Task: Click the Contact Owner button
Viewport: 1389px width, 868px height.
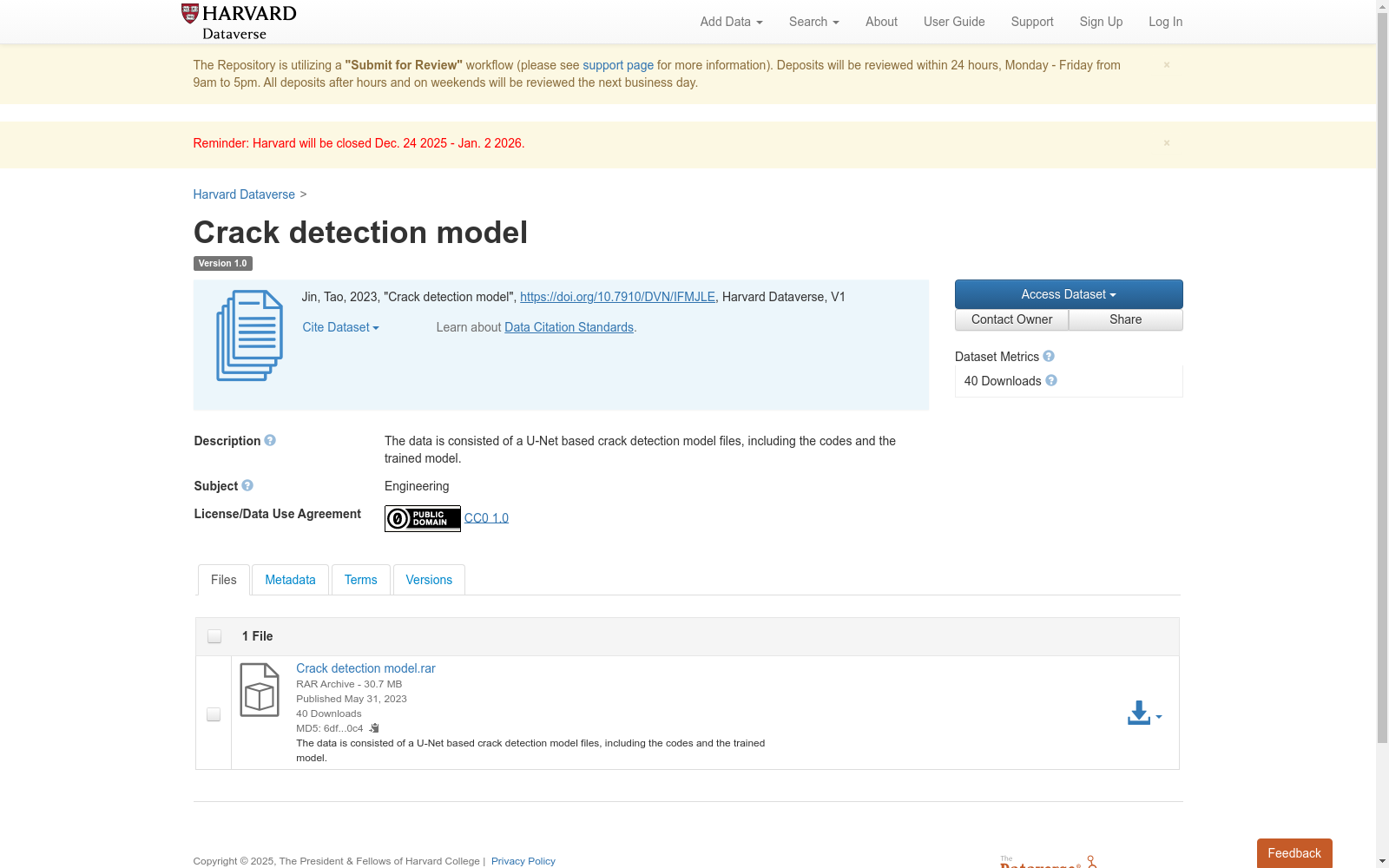Action: [1010, 319]
